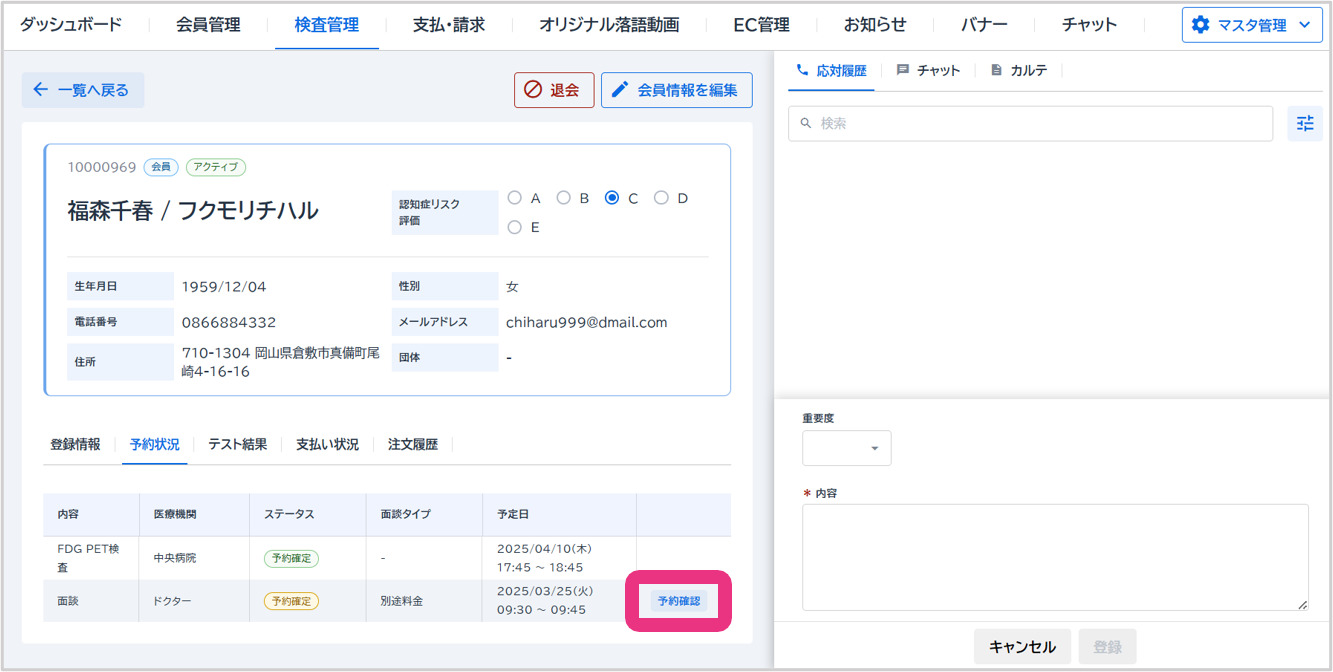Image resolution: width=1333 pixels, height=672 pixels.
Task: Click the filter sliders icon beside search
Action: 1304,124
